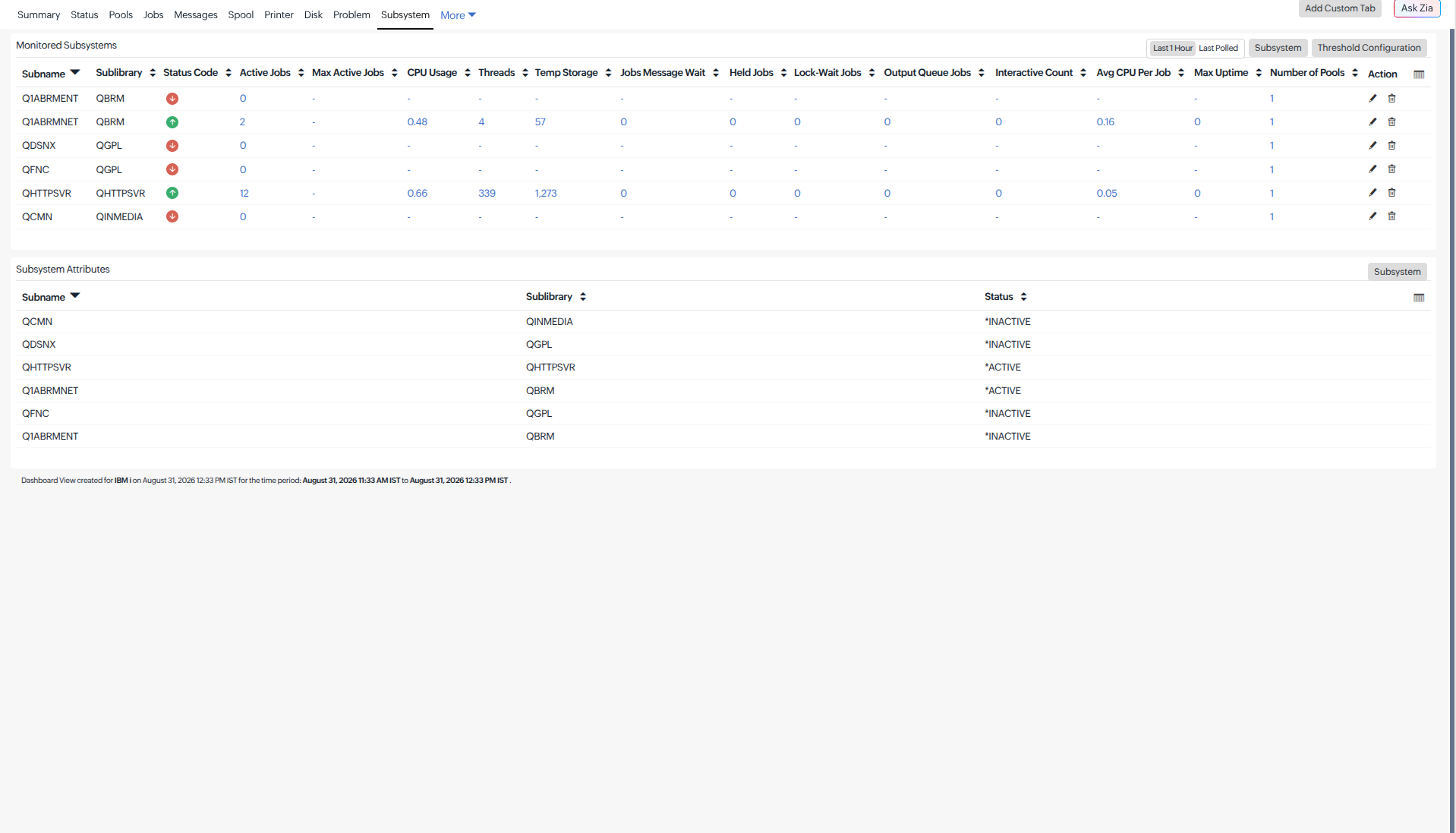The height and width of the screenshot is (833, 1456).
Task: Delete the QFNC subsystem row
Action: coord(1391,169)
